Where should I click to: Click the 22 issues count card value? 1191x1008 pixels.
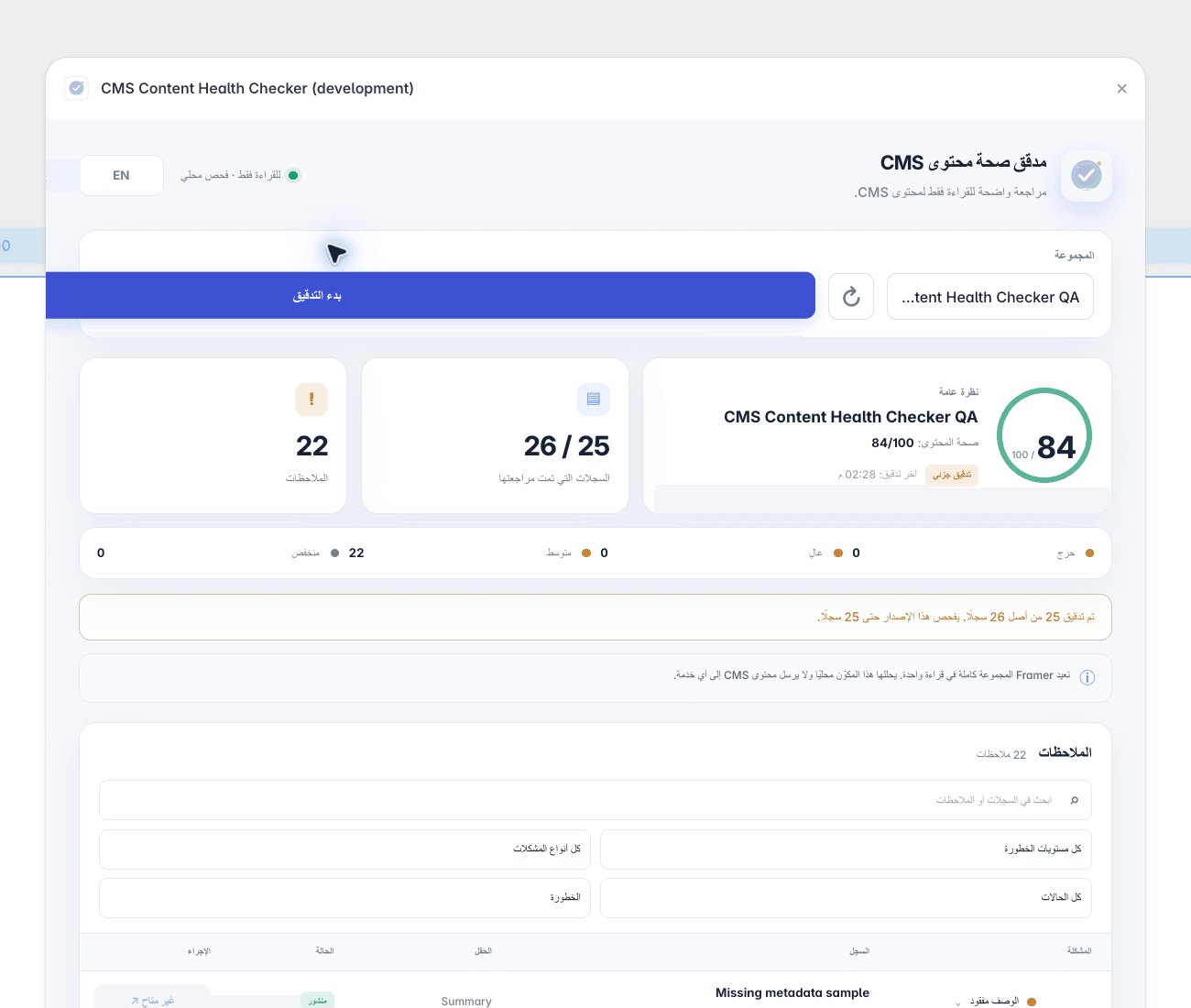click(x=311, y=445)
